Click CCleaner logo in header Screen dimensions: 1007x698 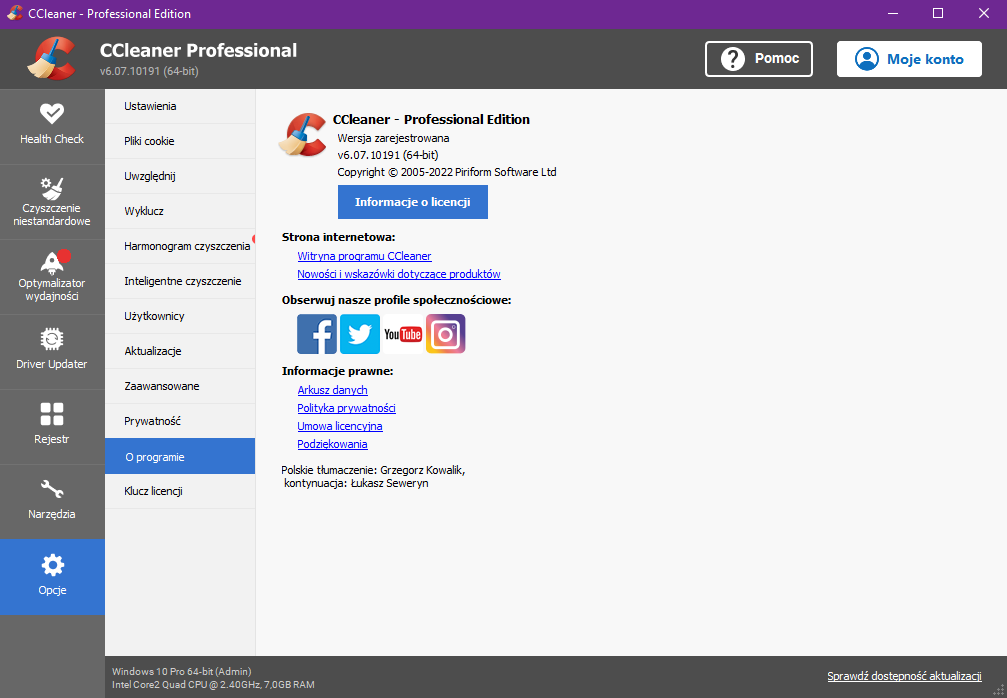[x=51, y=58]
